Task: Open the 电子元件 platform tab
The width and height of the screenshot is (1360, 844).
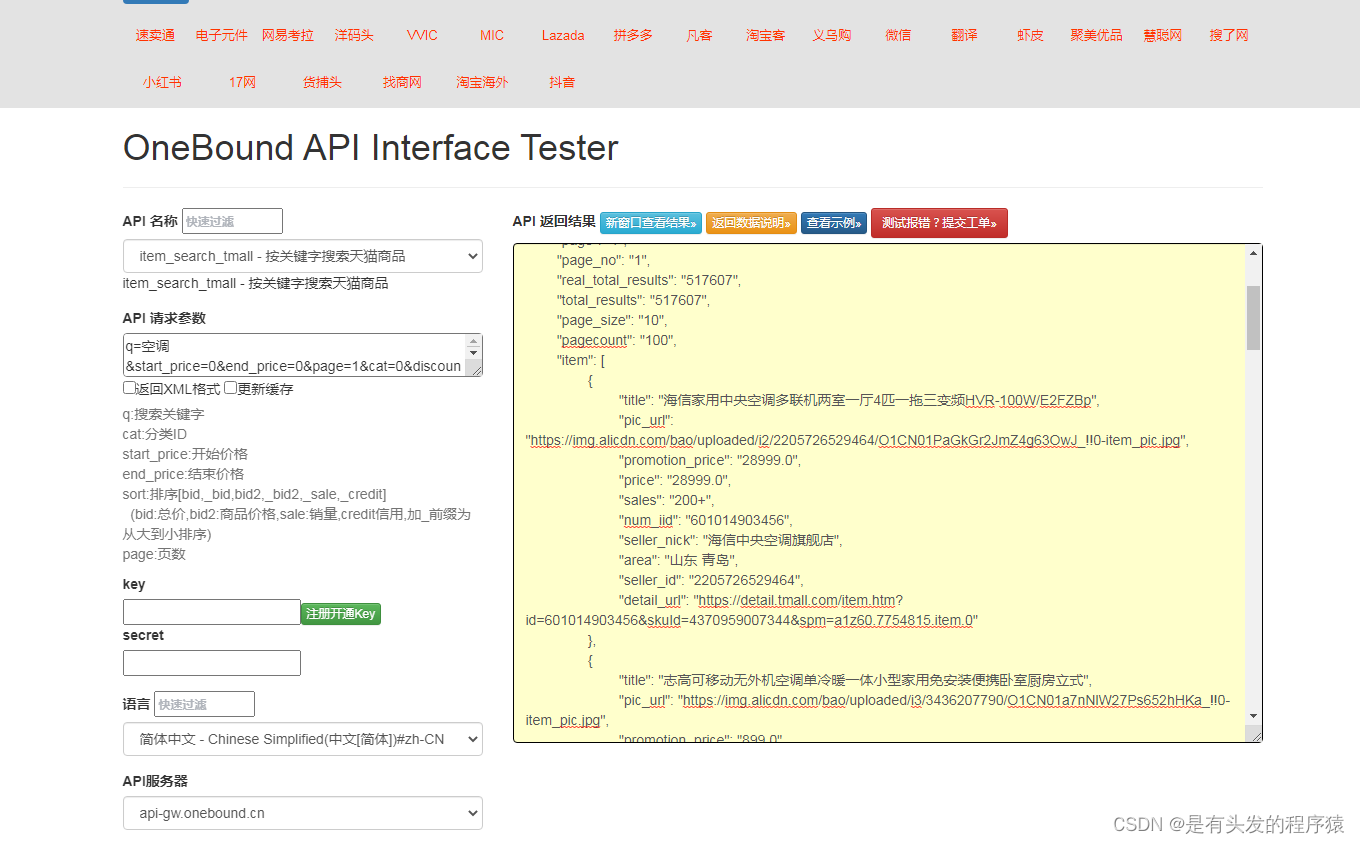Action: click(222, 35)
